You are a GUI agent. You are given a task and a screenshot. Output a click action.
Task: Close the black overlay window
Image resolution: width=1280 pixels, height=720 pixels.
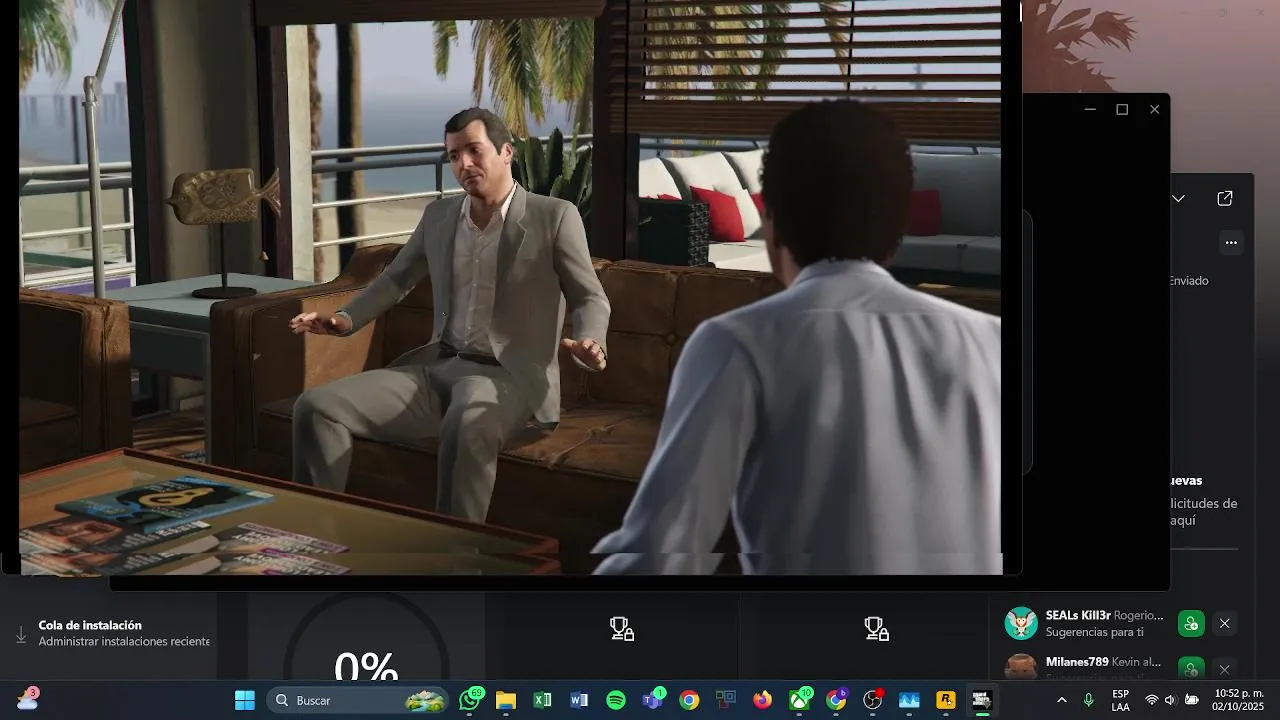(1154, 109)
